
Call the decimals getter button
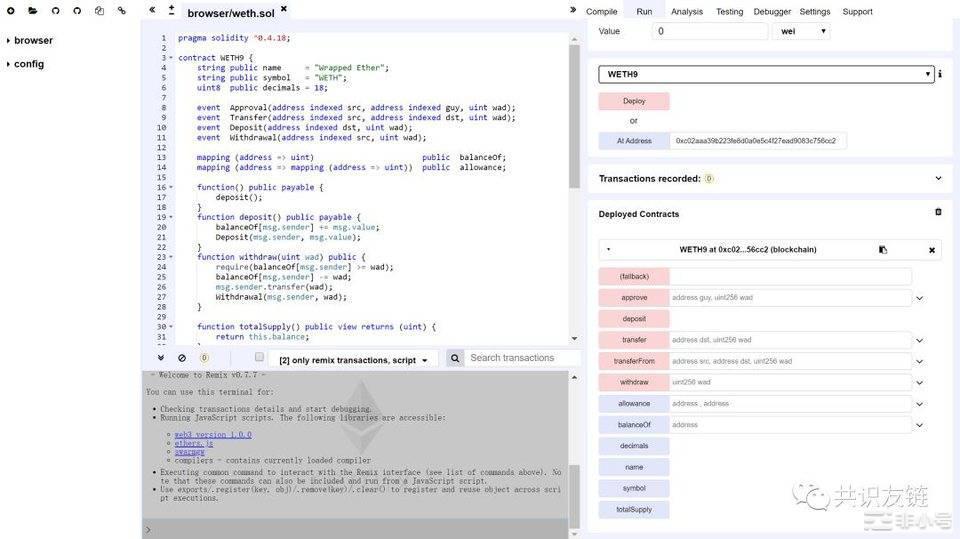click(x=634, y=446)
